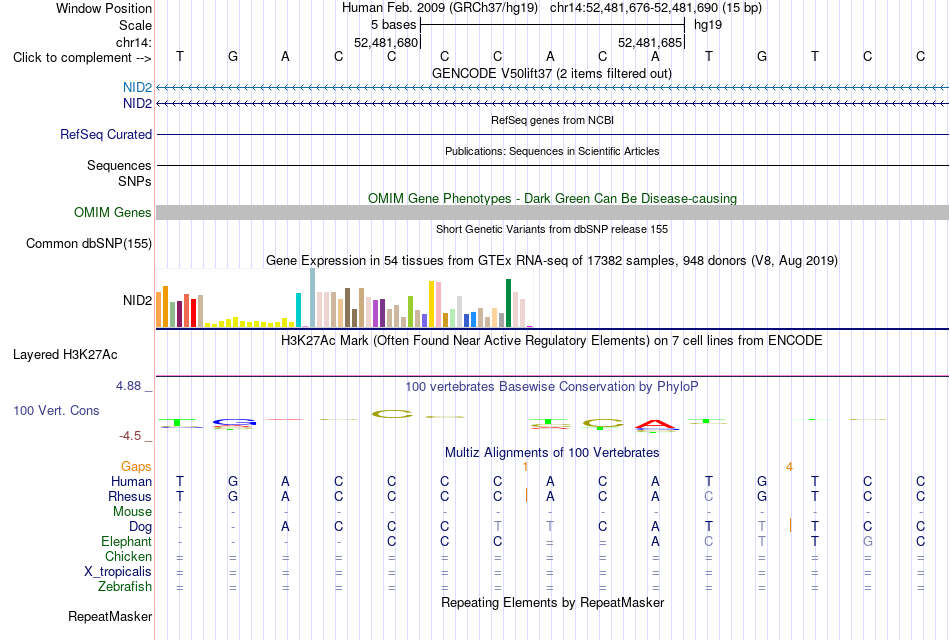Image resolution: width=950 pixels, height=640 pixels.
Task: Click the Gene Expression in 54 tissues title
Action: (x=552, y=261)
